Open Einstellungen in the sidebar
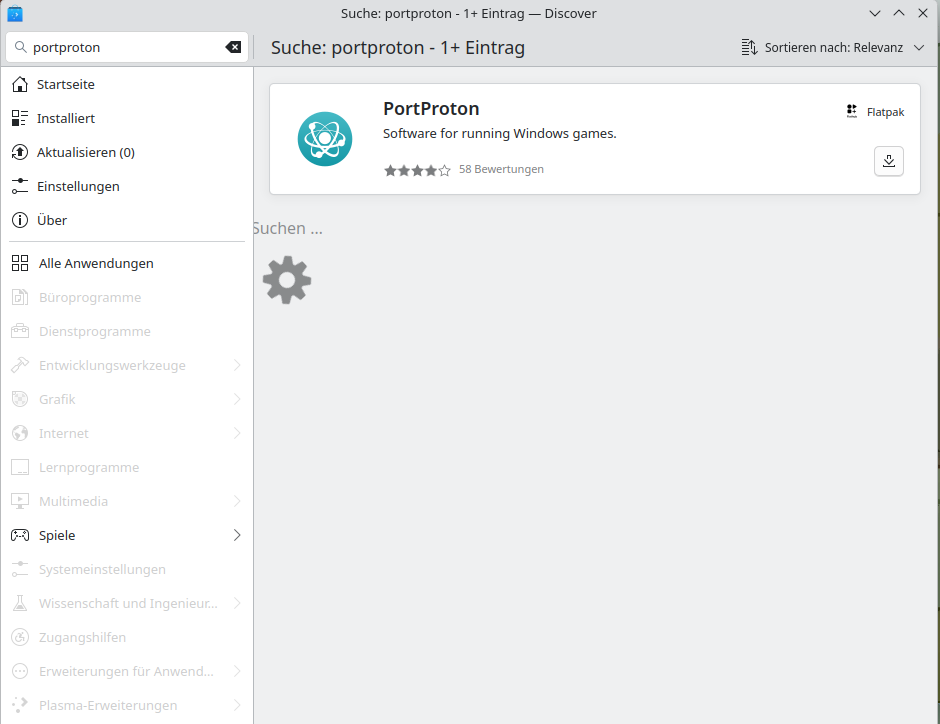Viewport: 940px width, 724px height. tap(127, 186)
